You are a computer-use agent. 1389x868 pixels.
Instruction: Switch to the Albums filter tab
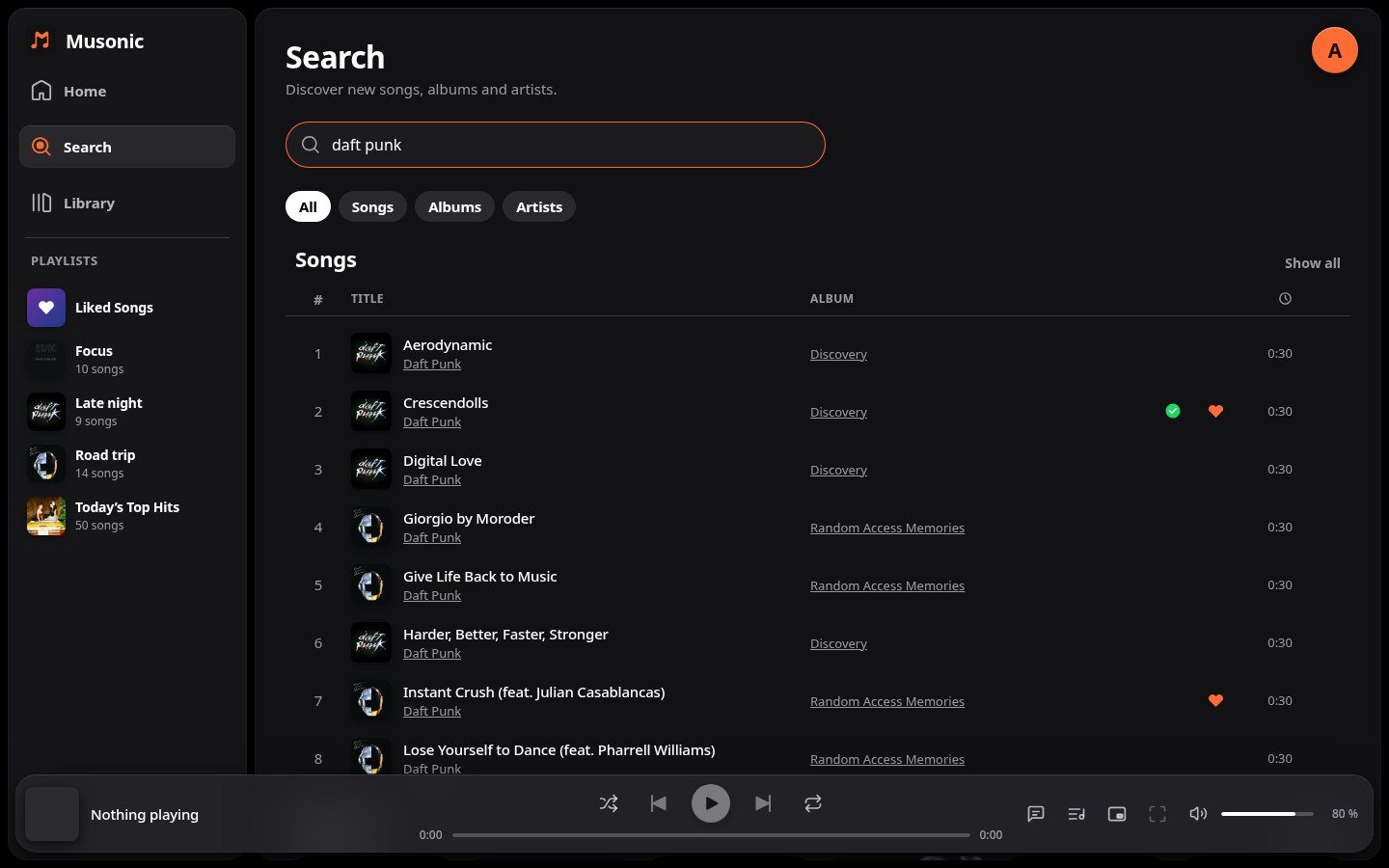point(454,206)
